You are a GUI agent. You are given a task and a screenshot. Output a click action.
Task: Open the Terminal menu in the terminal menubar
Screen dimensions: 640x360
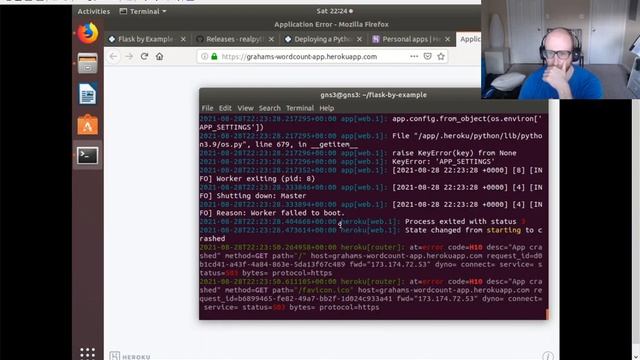300,108
